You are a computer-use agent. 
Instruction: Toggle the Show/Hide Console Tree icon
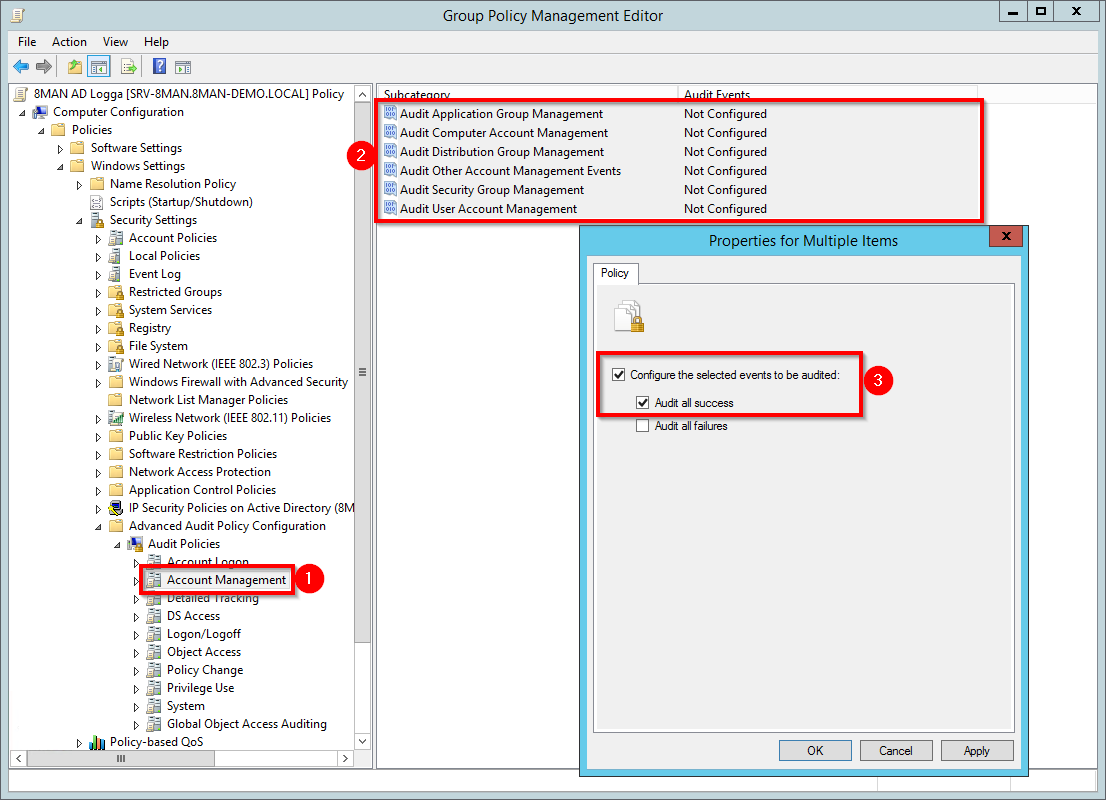coord(99,67)
